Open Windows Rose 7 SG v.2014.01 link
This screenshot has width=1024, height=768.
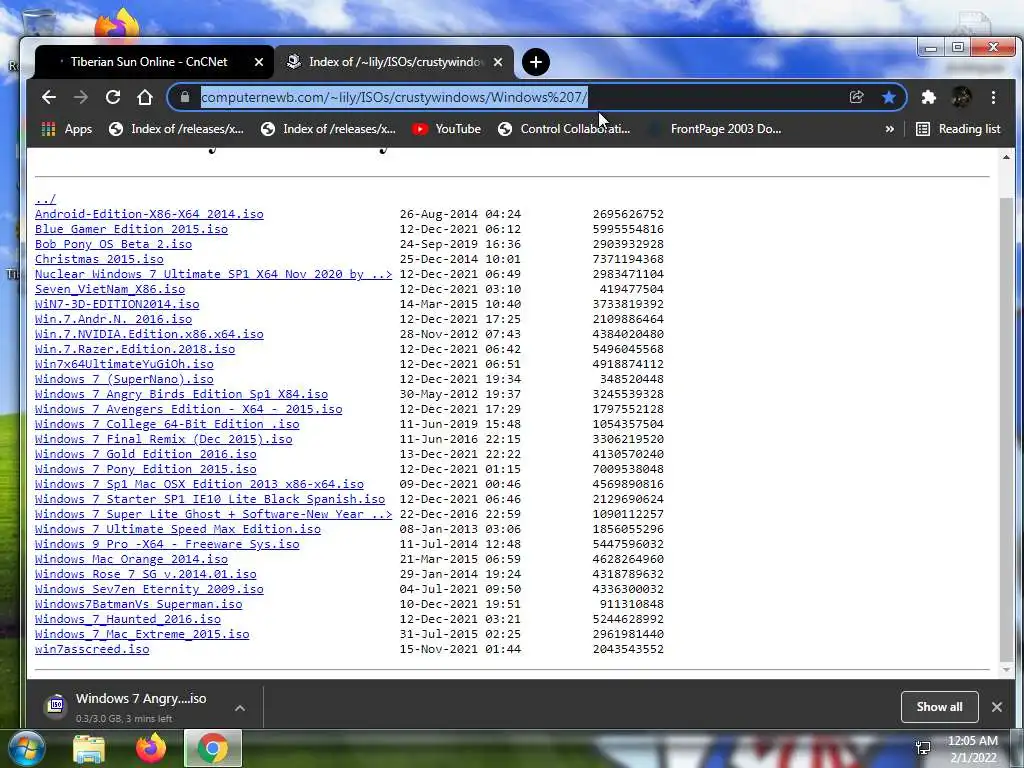(x=146, y=575)
